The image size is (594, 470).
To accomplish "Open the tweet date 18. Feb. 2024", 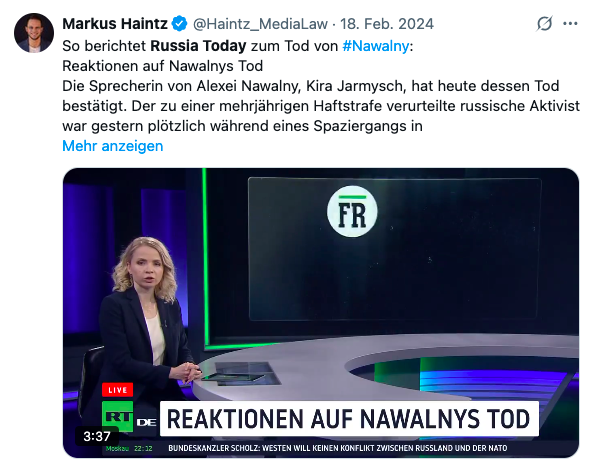I will (x=387, y=24).
